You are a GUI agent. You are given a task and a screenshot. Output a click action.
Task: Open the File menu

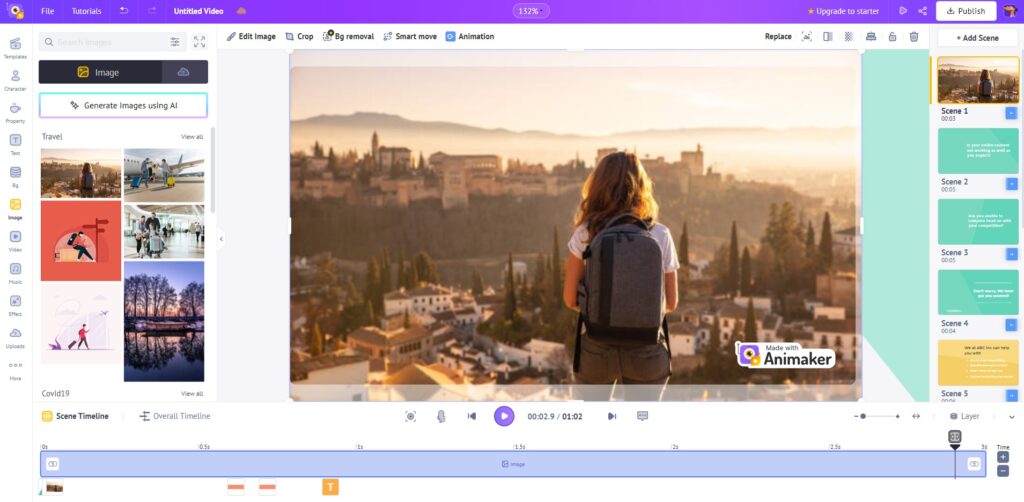tap(48, 11)
